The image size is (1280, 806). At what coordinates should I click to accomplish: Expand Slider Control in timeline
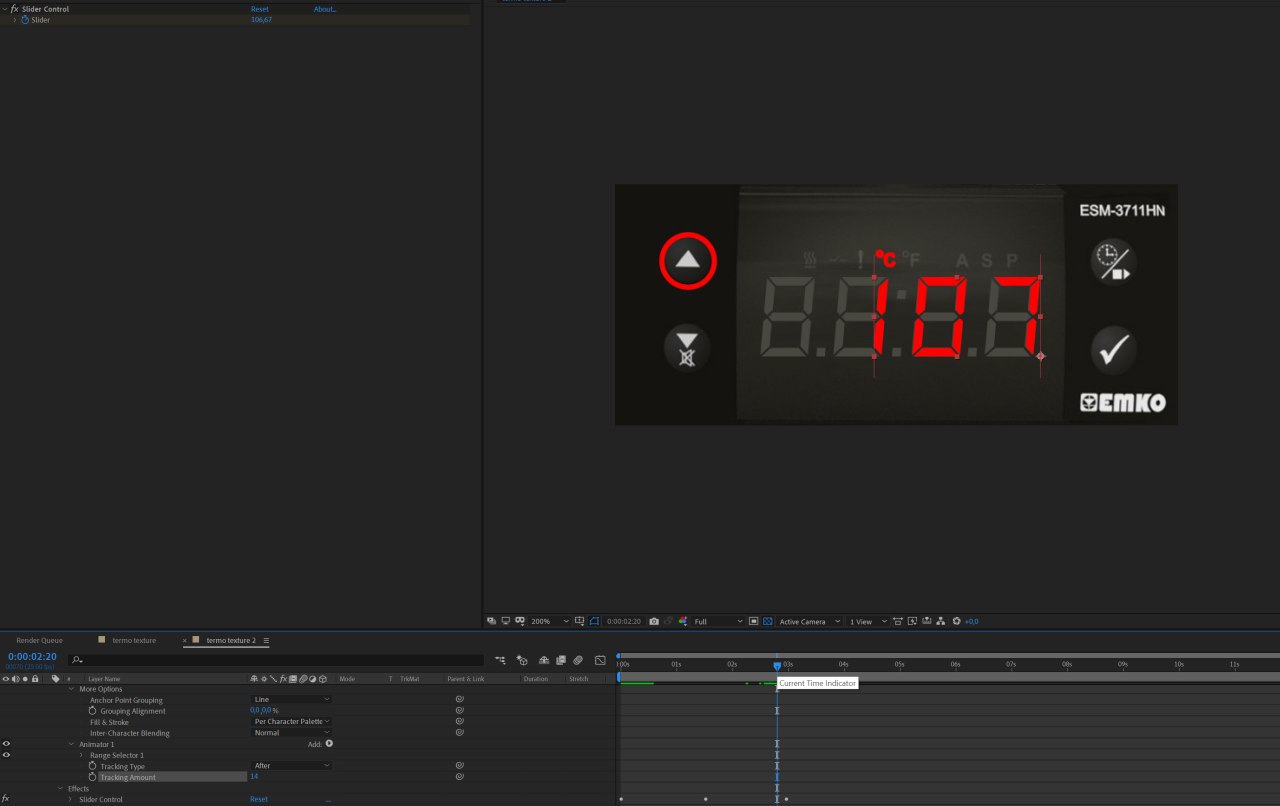71,799
